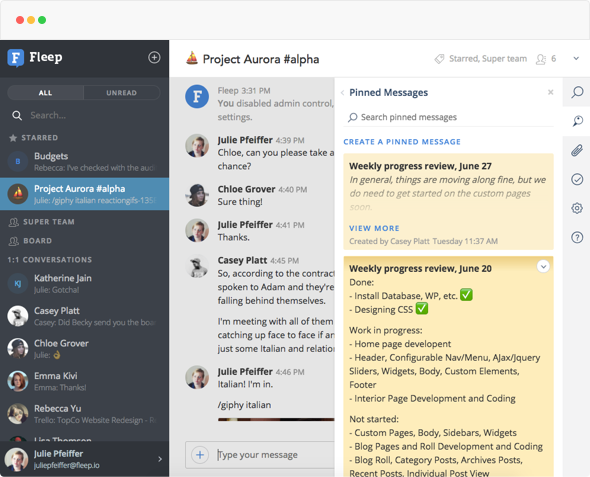Screen dimensions: 590x477
Task: Open conversation header dropdown chevron
Action: (576, 59)
